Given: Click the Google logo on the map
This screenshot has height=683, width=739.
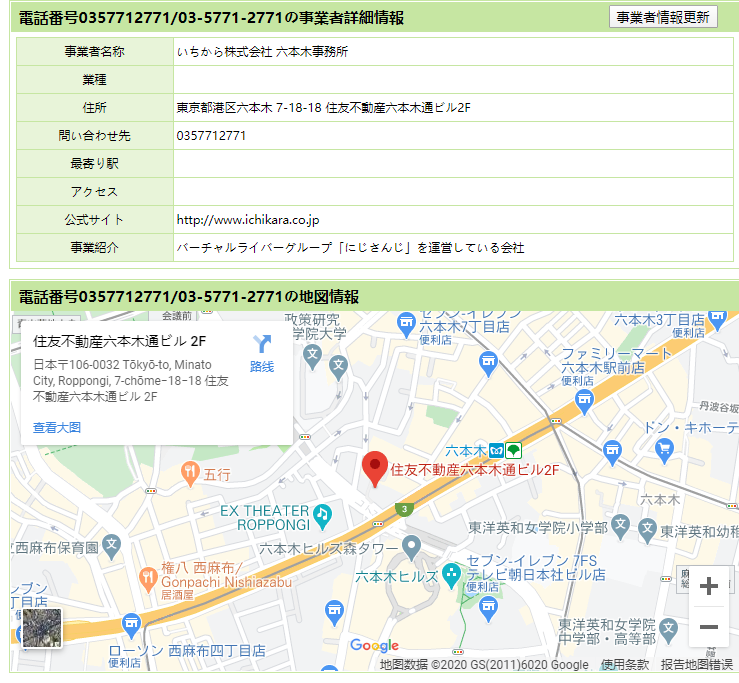Looking at the screenshot, I should pyautogui.click(x=375, y=645).
